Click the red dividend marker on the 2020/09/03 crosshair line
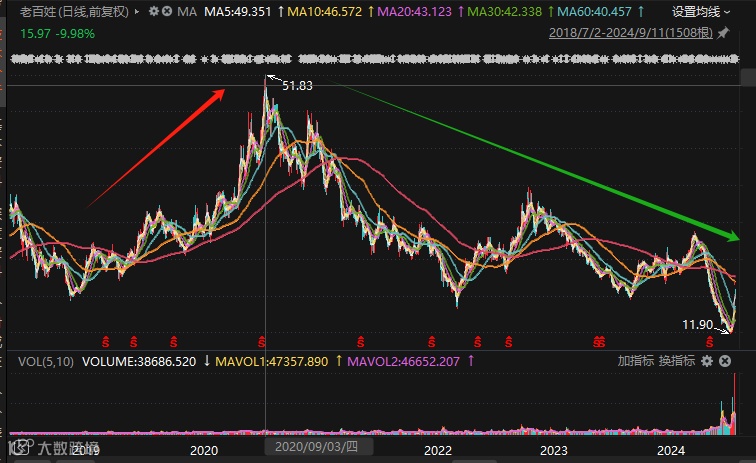This screenshot has height=463, width=756. click(261, 342)
